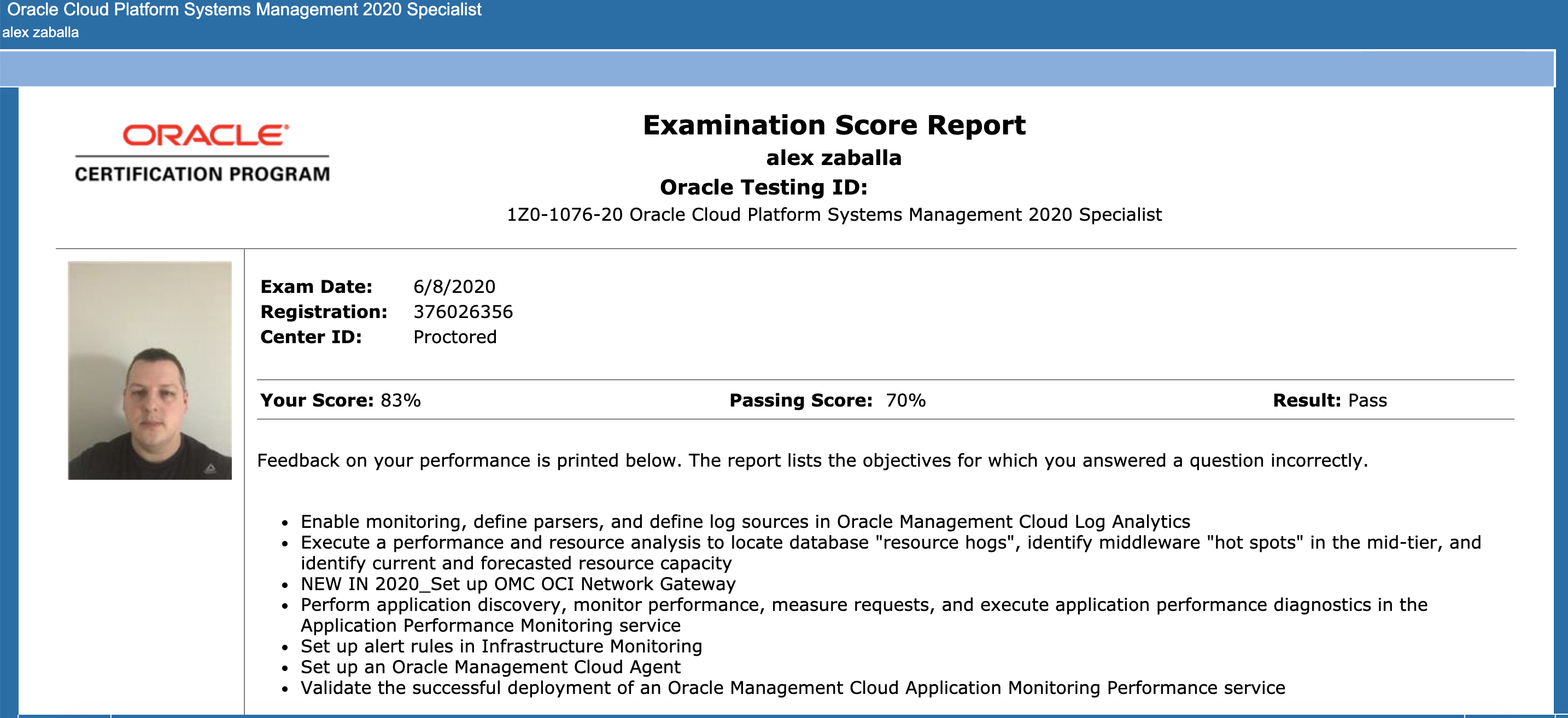Click the 'Perform application discovery' objective
The height and width of the screenshot is (718, 1568).
[x=864, y=615]
